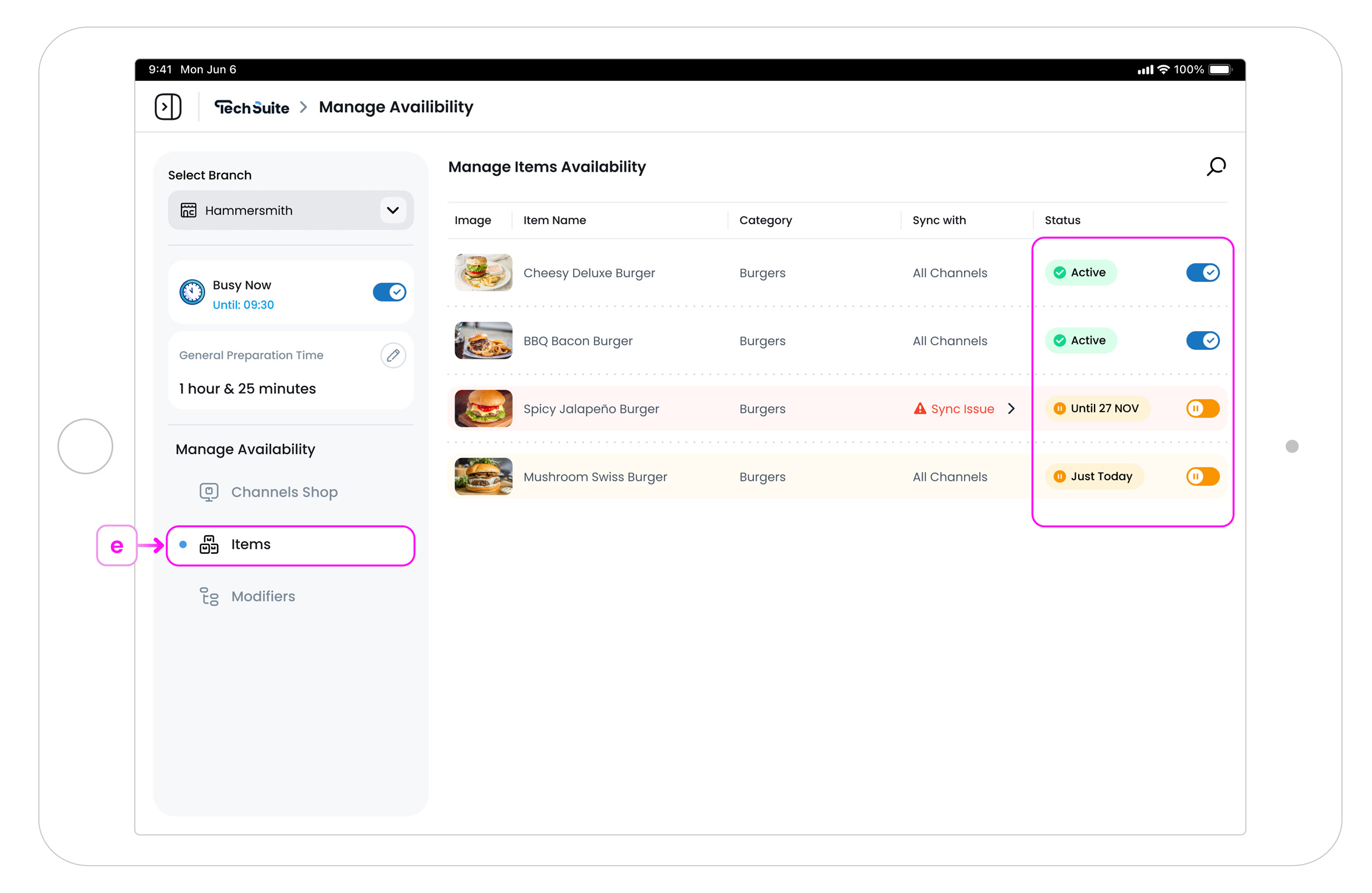Toggle Mushroom Swiss Burger availability switch

point(1202,477)
